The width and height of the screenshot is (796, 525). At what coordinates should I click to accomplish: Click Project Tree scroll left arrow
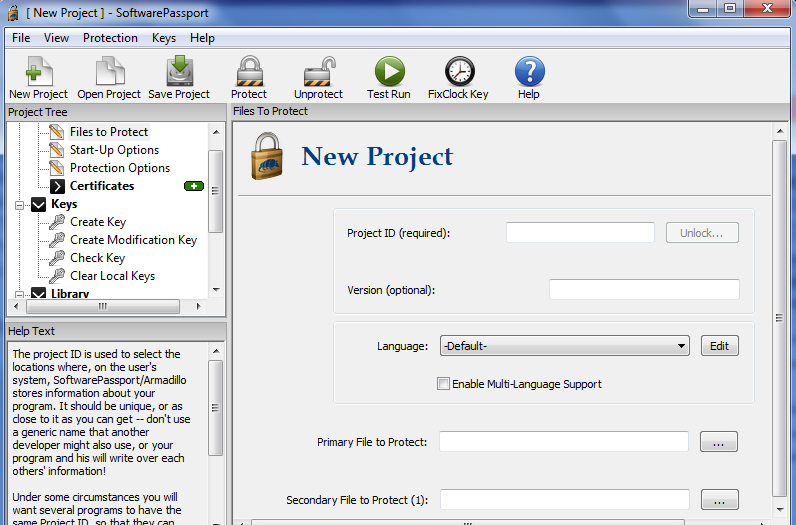coord(16,306)
